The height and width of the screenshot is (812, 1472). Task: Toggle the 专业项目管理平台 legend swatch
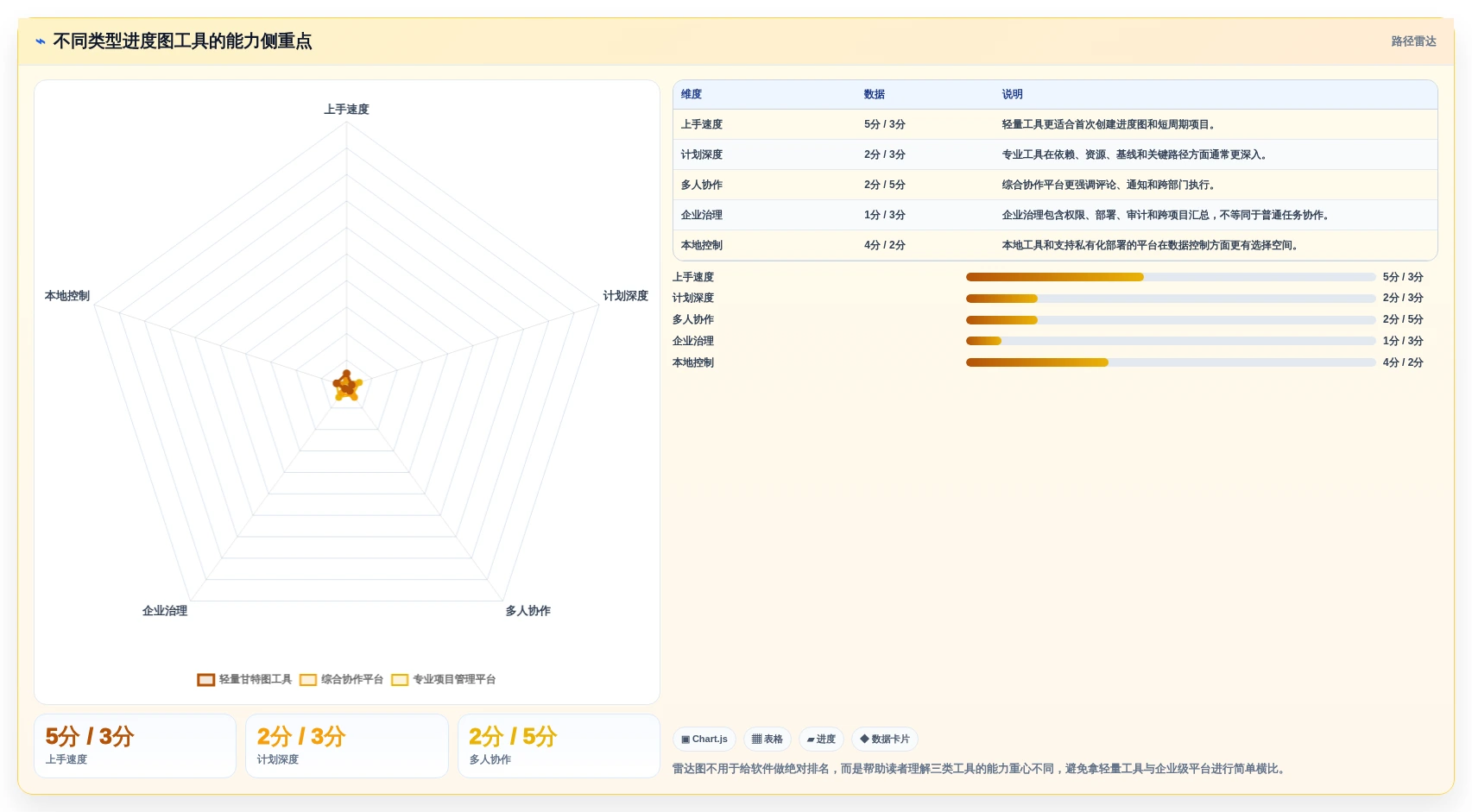pyautogui.click(x=400, y=680)
